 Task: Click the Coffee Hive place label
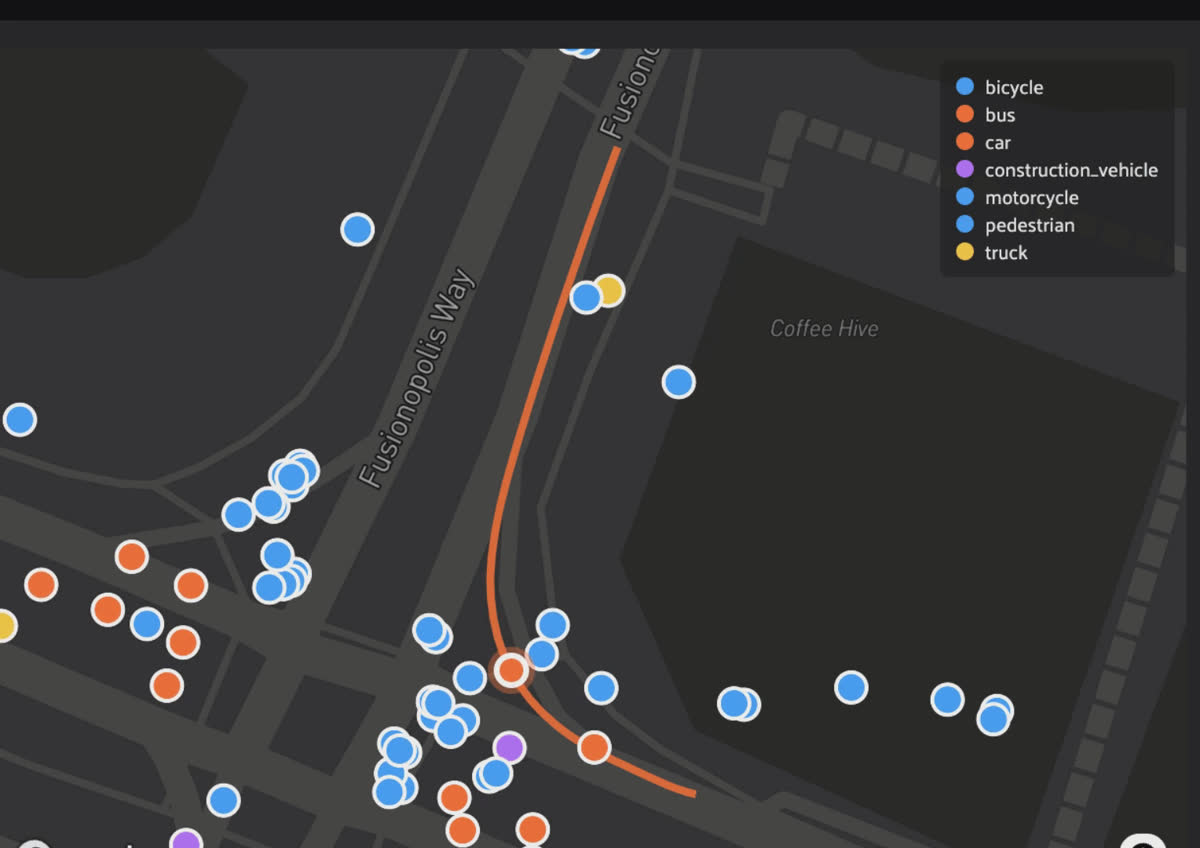click(824, 328)
